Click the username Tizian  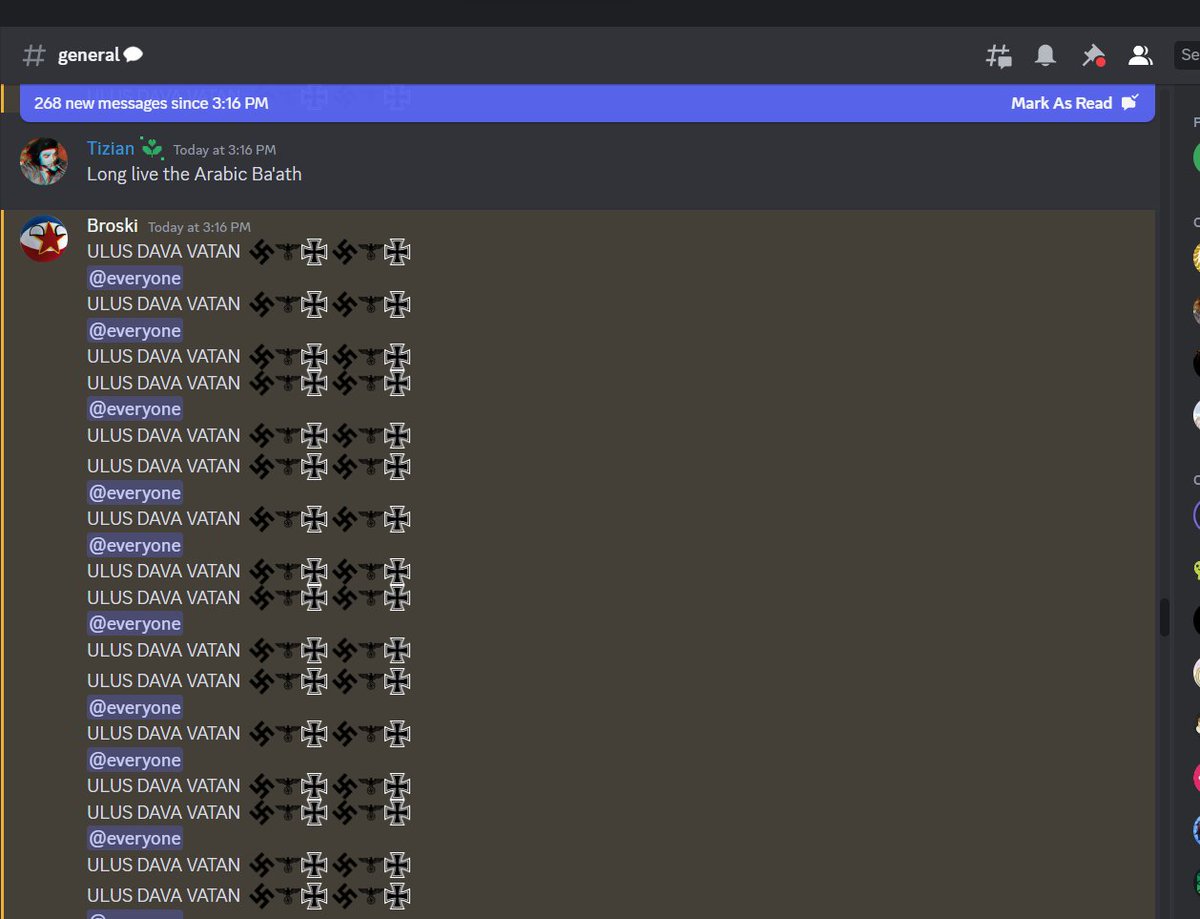pos(110,148)
